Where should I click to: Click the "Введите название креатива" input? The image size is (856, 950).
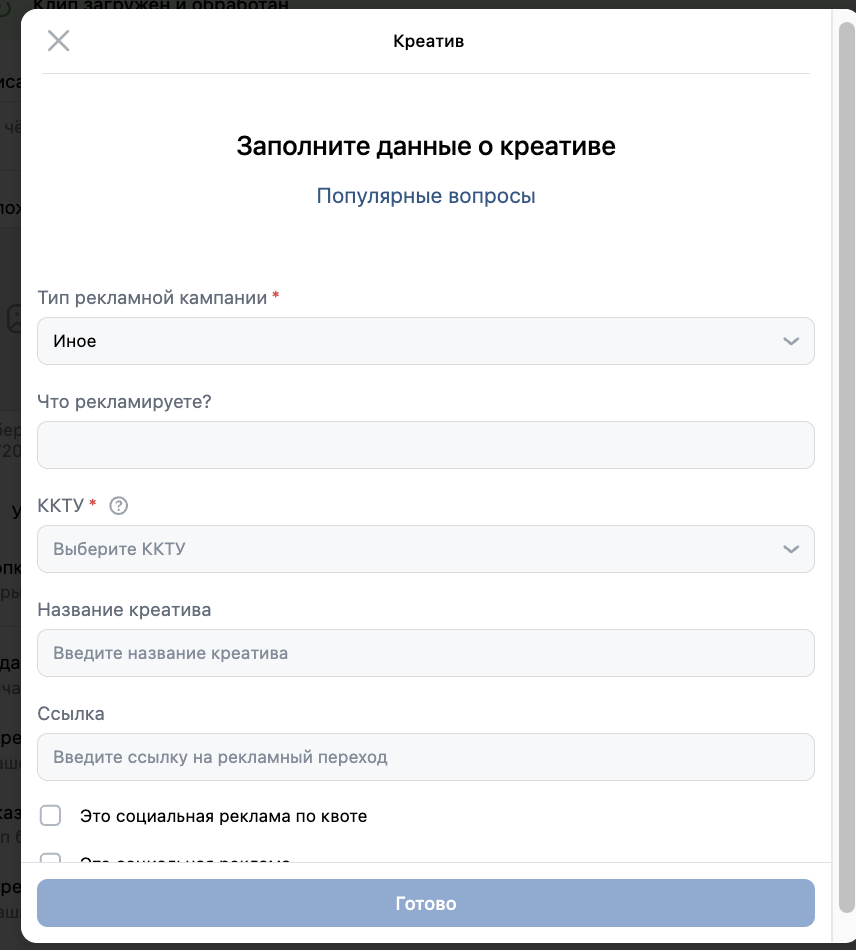coord(426,653)
